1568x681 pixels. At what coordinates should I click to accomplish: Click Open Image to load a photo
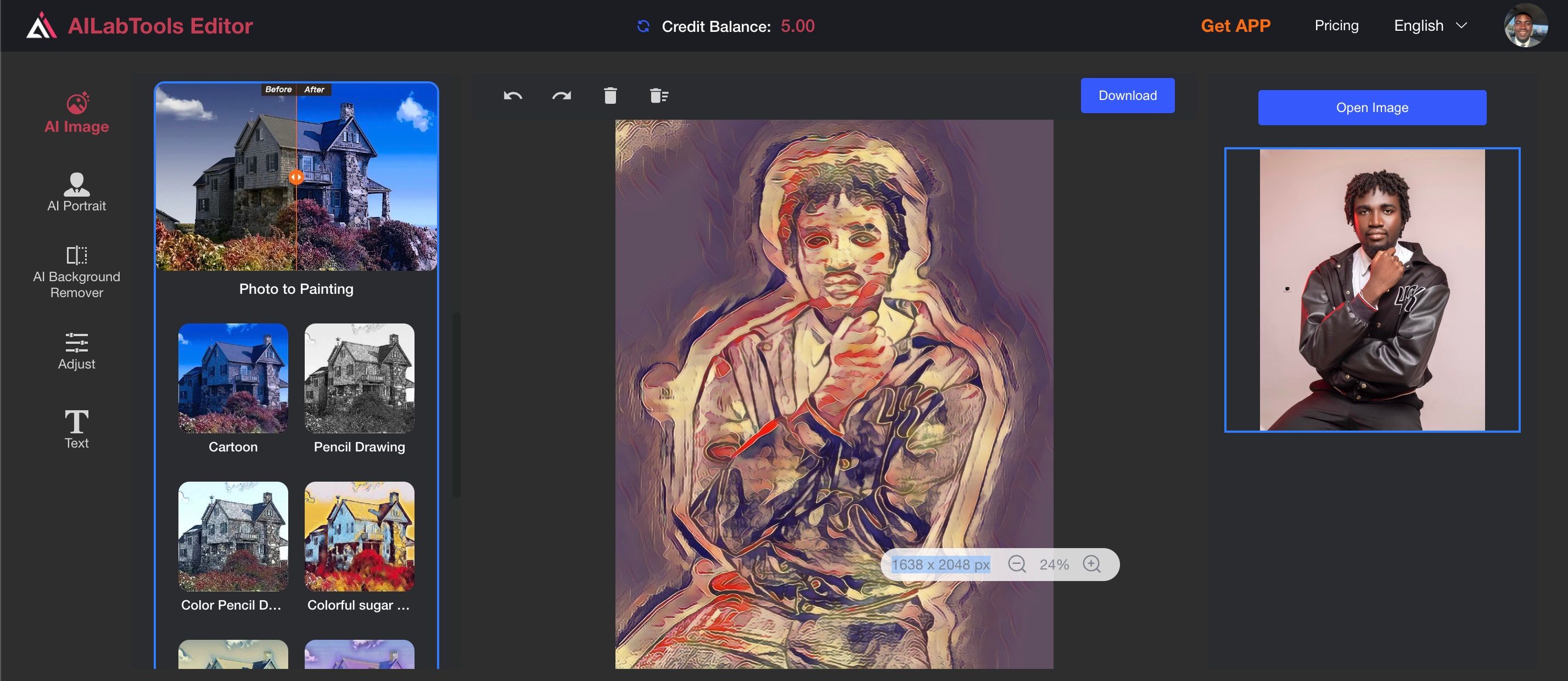[x=1371, y=107]
